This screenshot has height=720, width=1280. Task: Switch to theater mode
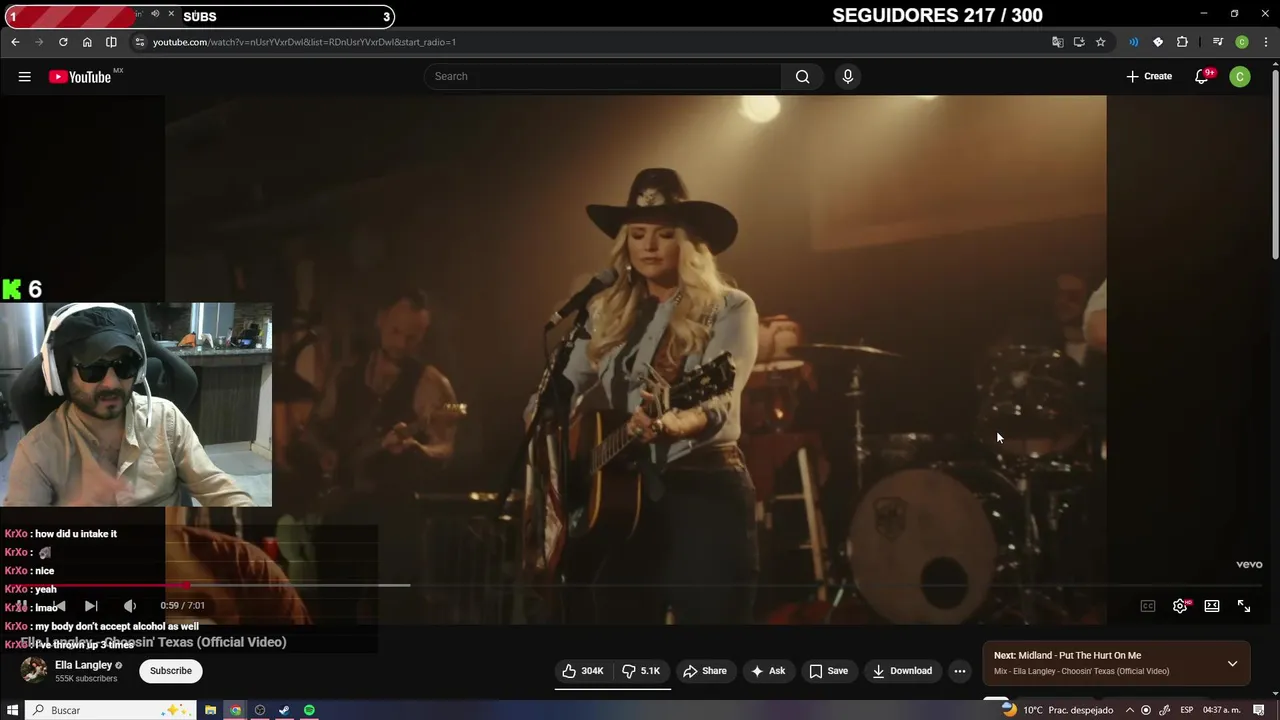click(x=1212, y=606)
